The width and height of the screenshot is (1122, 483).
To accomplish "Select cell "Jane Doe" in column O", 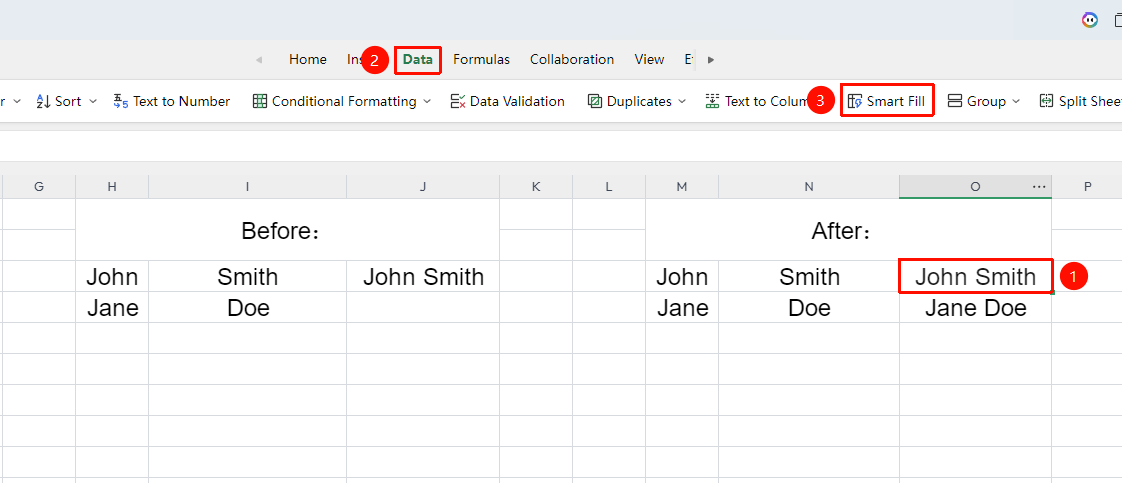I will 975,308.
